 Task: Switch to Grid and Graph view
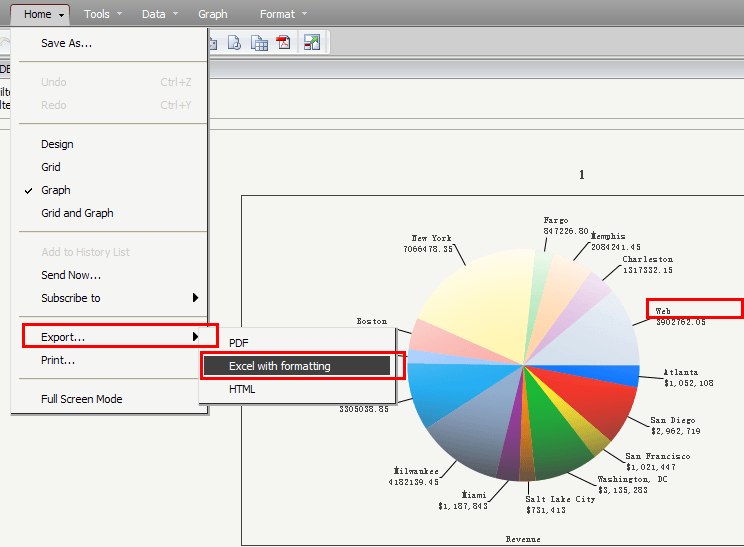point(77,213)
